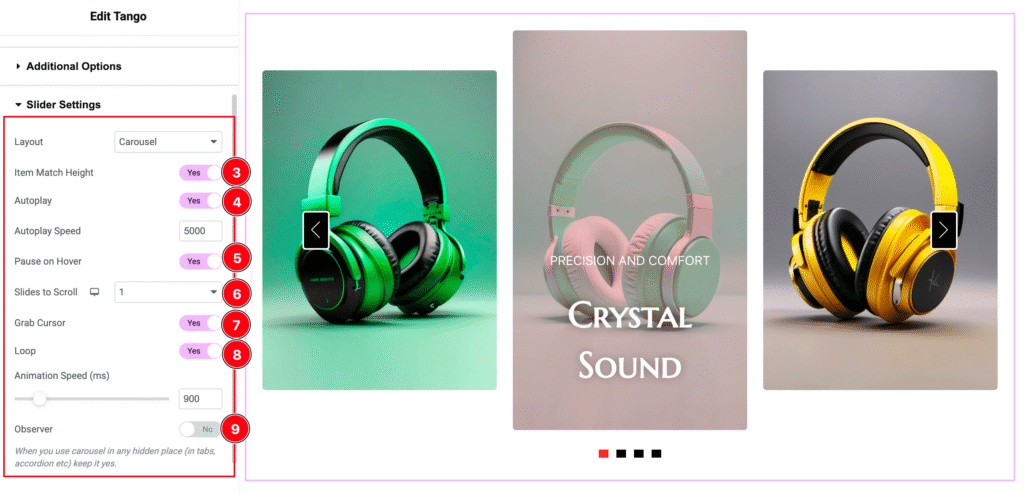
Task: Disable the Loop switch
Action: click(200, 351)
